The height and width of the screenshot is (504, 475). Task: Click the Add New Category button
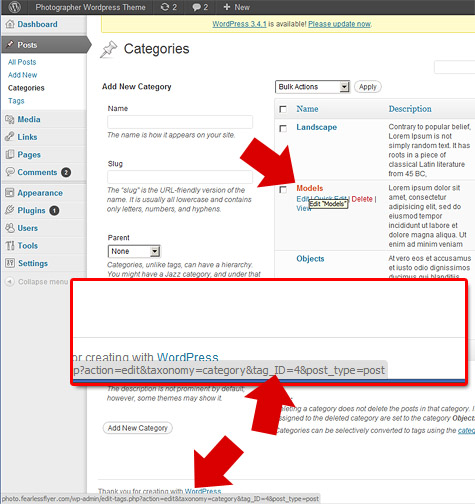coord(138,428)
